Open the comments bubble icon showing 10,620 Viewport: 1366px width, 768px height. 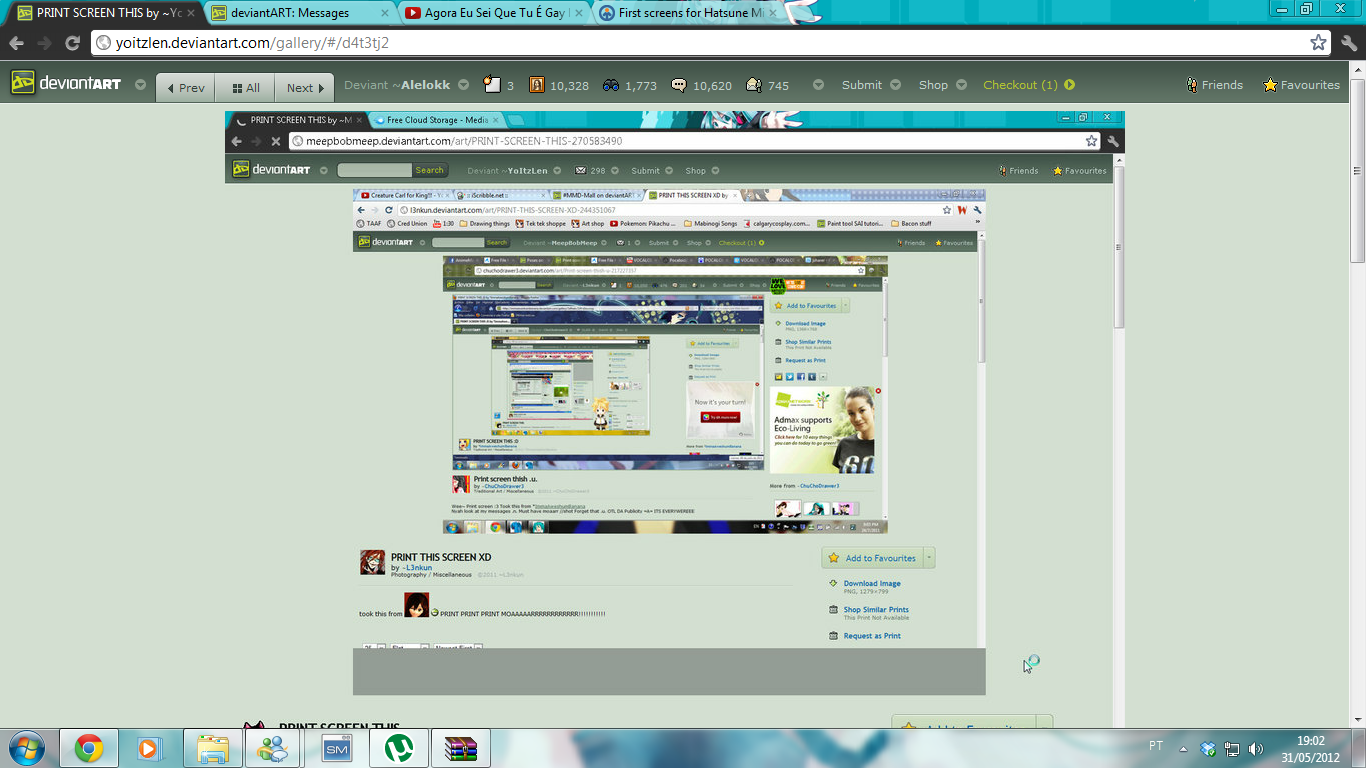701,85
